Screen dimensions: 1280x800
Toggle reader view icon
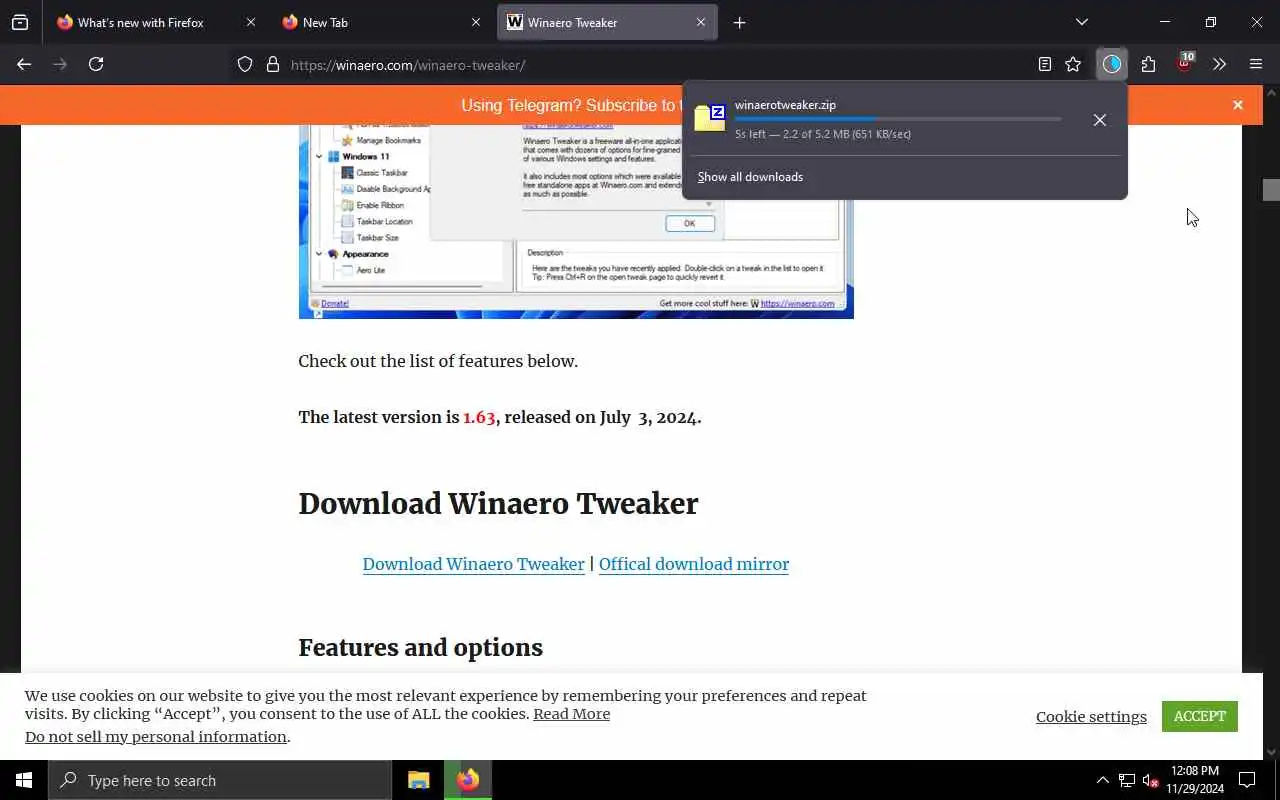pos(1044,64)
